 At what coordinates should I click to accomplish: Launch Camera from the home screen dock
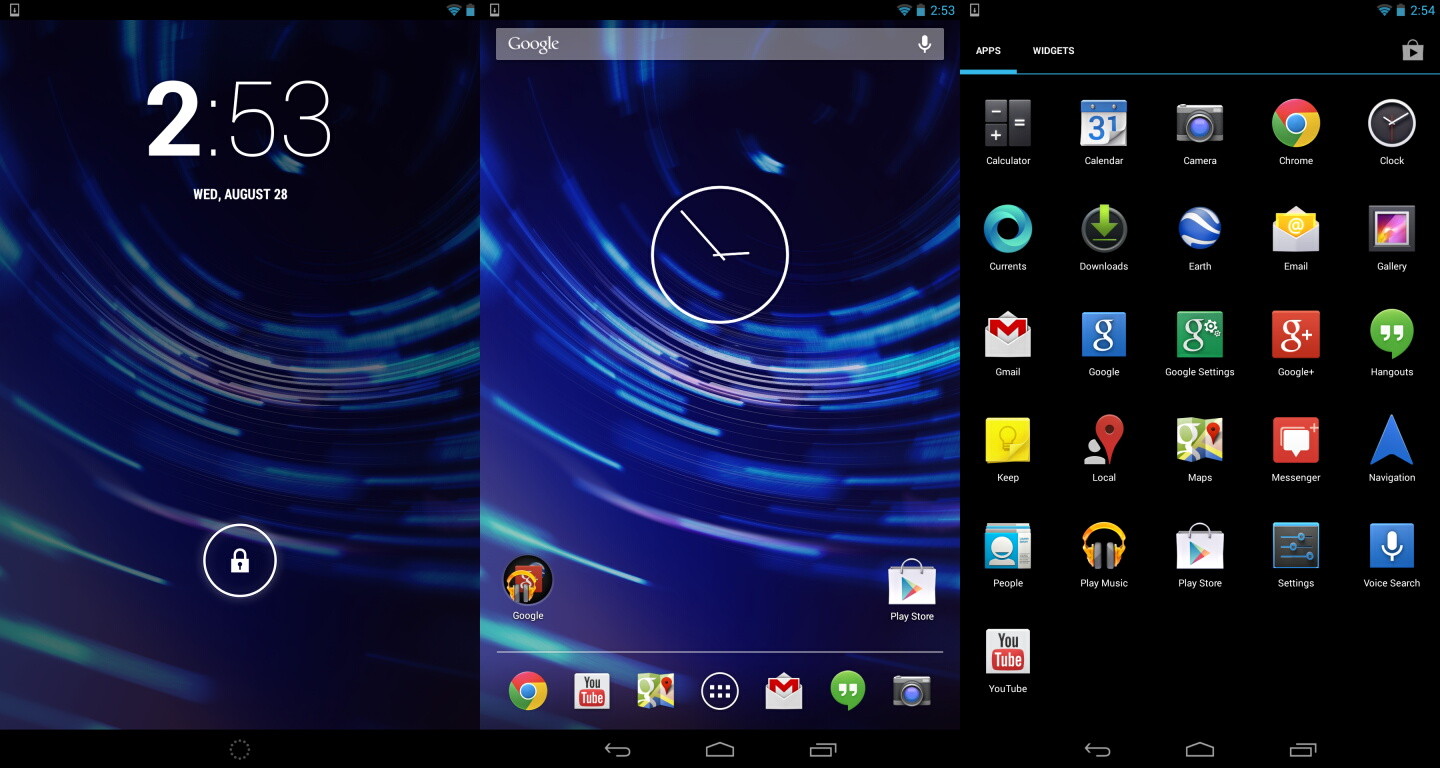point(912,691)
